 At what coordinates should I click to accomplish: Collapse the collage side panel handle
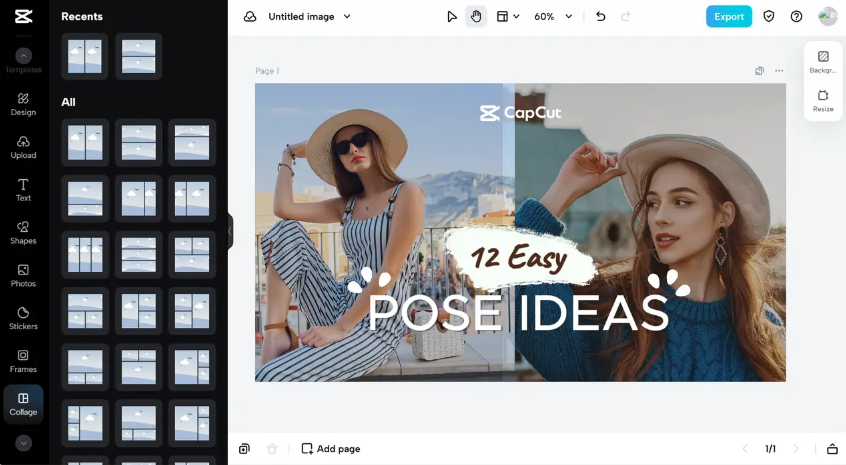point(230,231)
